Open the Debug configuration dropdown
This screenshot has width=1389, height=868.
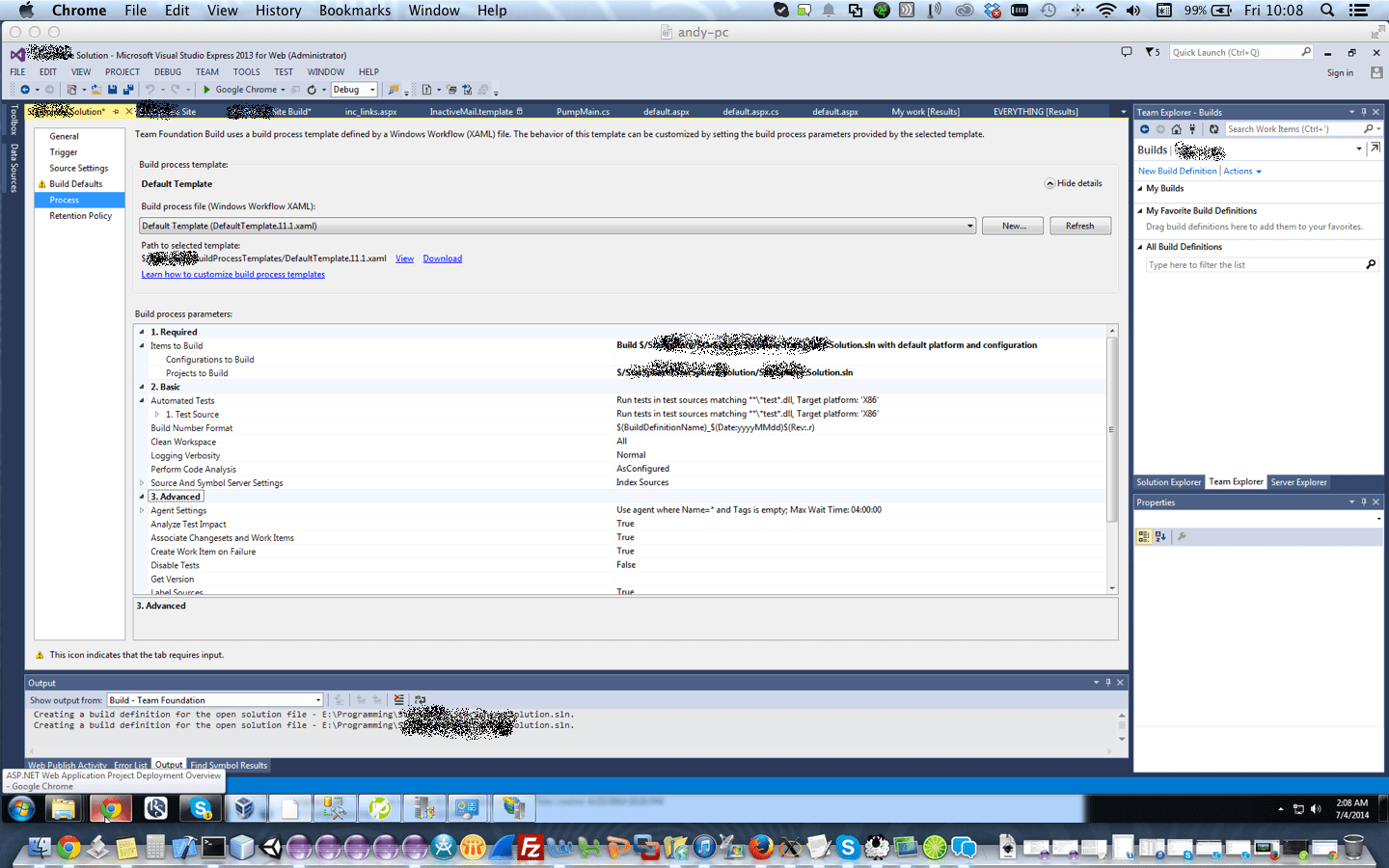370,89
